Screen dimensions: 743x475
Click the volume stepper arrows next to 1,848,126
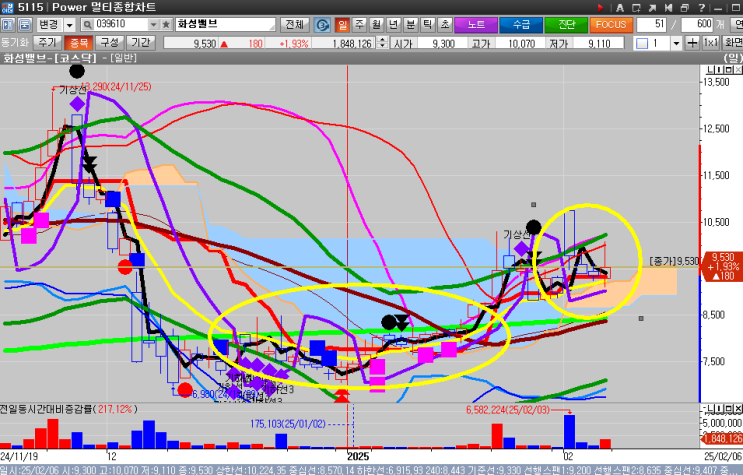(x=382, y=43)
